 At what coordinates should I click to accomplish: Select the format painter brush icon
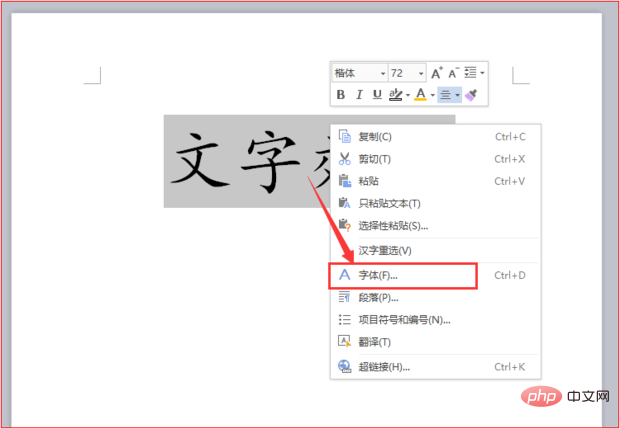472,95
